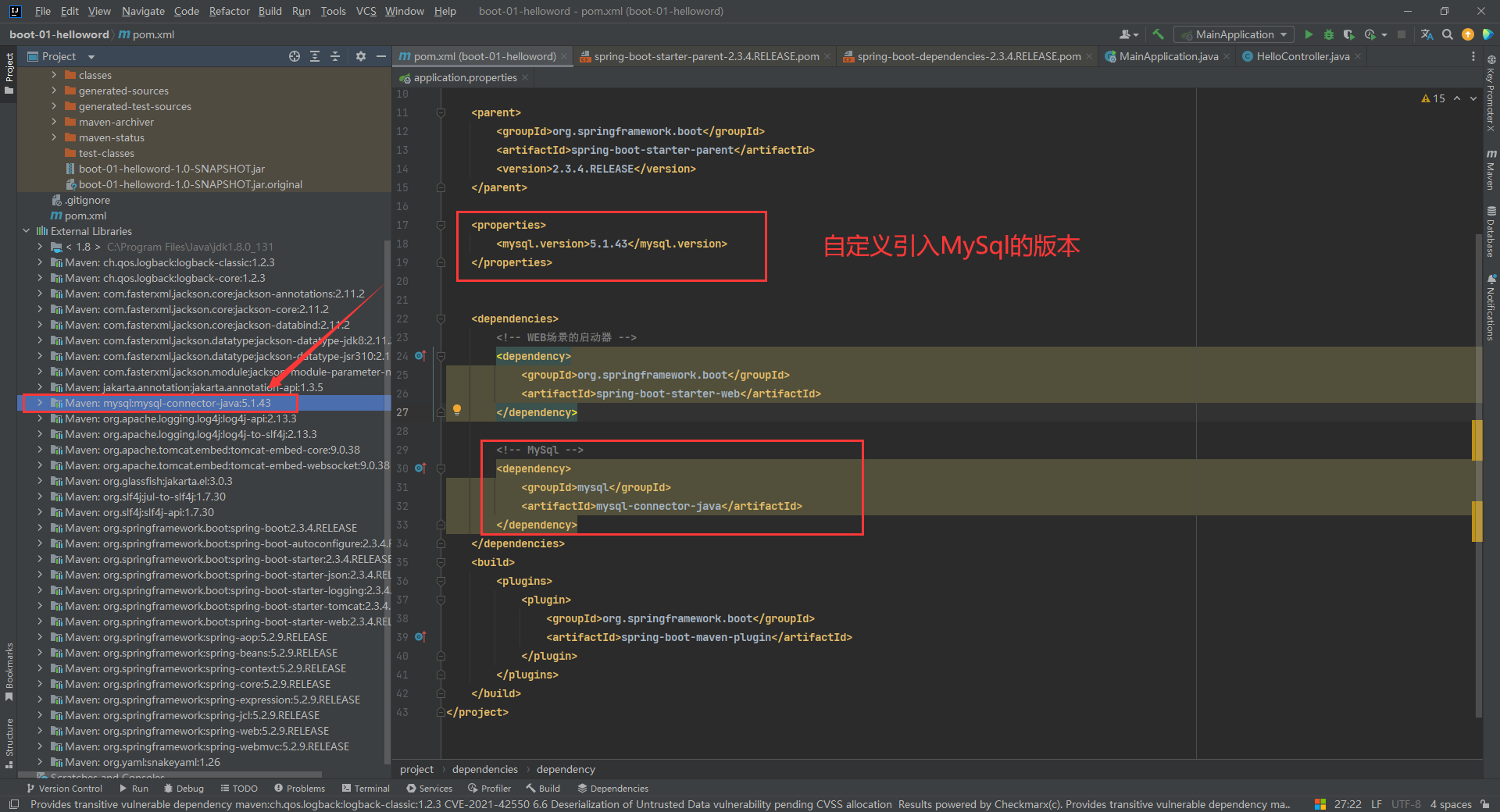
Task: Start debugging with the bug icon
Action: [1328, 34]
